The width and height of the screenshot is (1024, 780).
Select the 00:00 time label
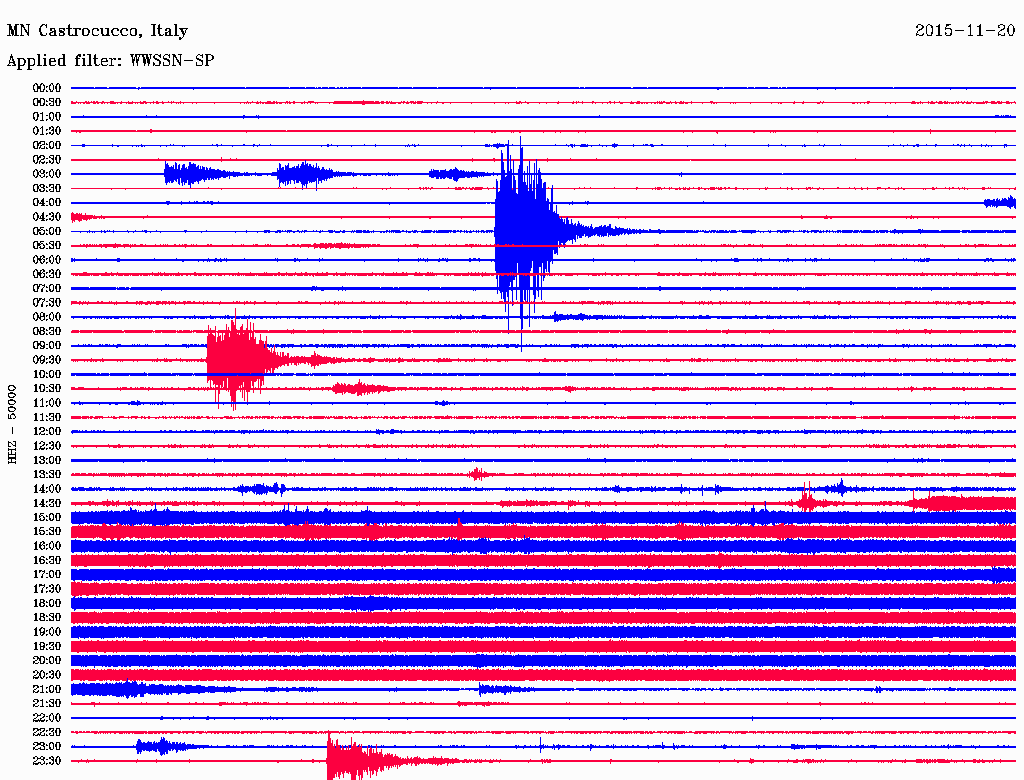47,88
